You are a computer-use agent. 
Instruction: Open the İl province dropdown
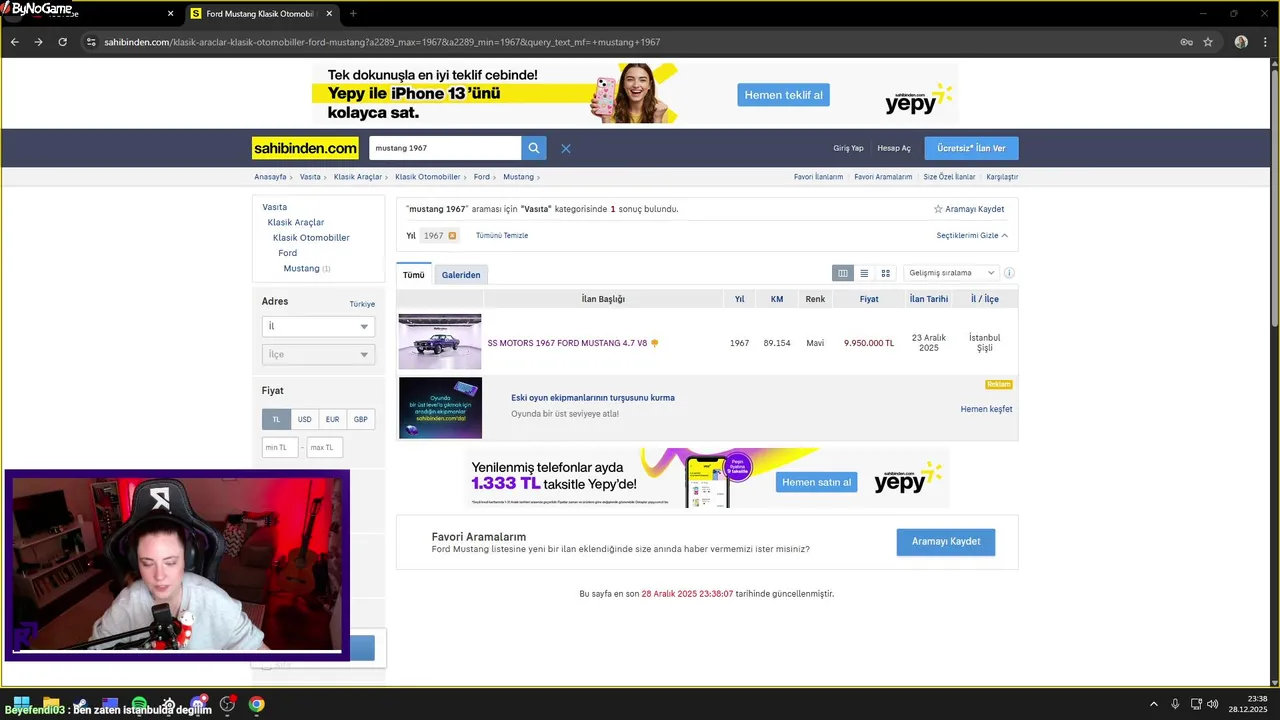(x=318, y=326)
